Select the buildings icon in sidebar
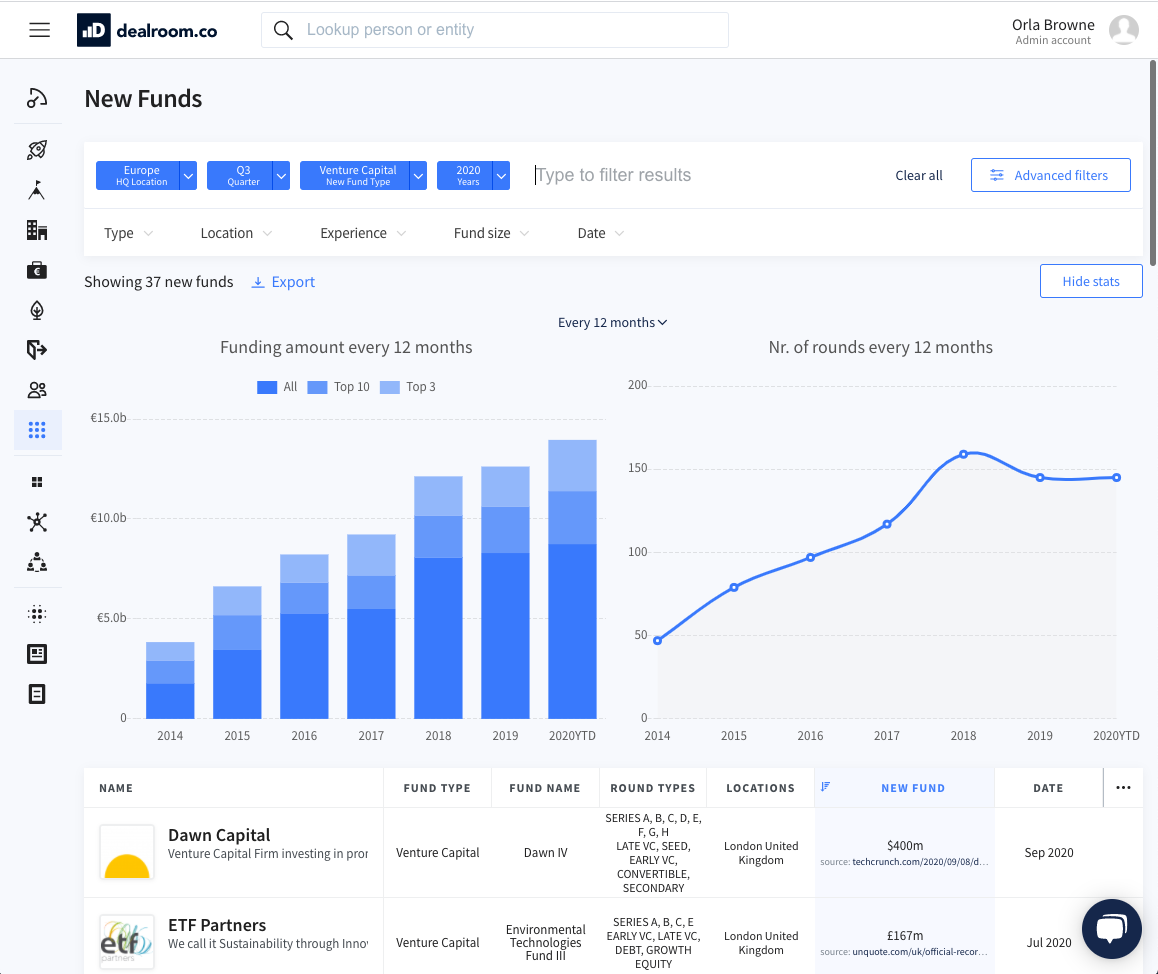 click(37, 231)
